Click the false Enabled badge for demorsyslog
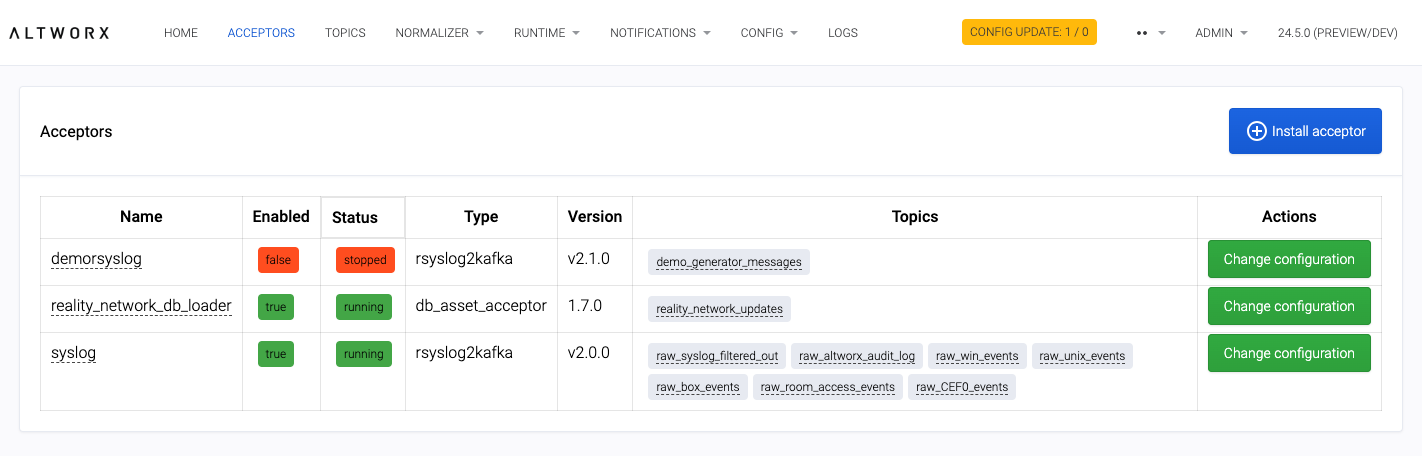 (278, 260)
